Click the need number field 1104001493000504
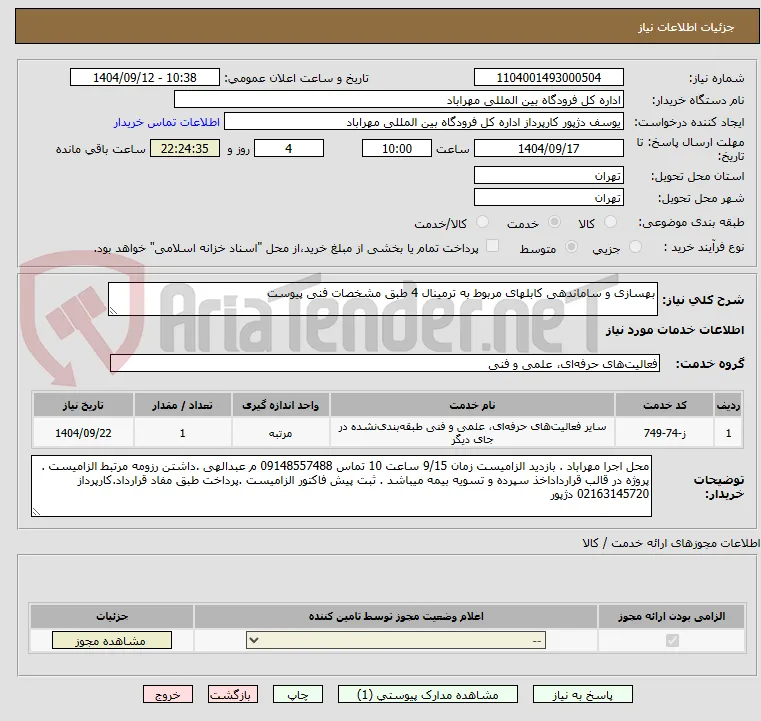The width and height of the screenshot is (761, 721). [548, 78]
